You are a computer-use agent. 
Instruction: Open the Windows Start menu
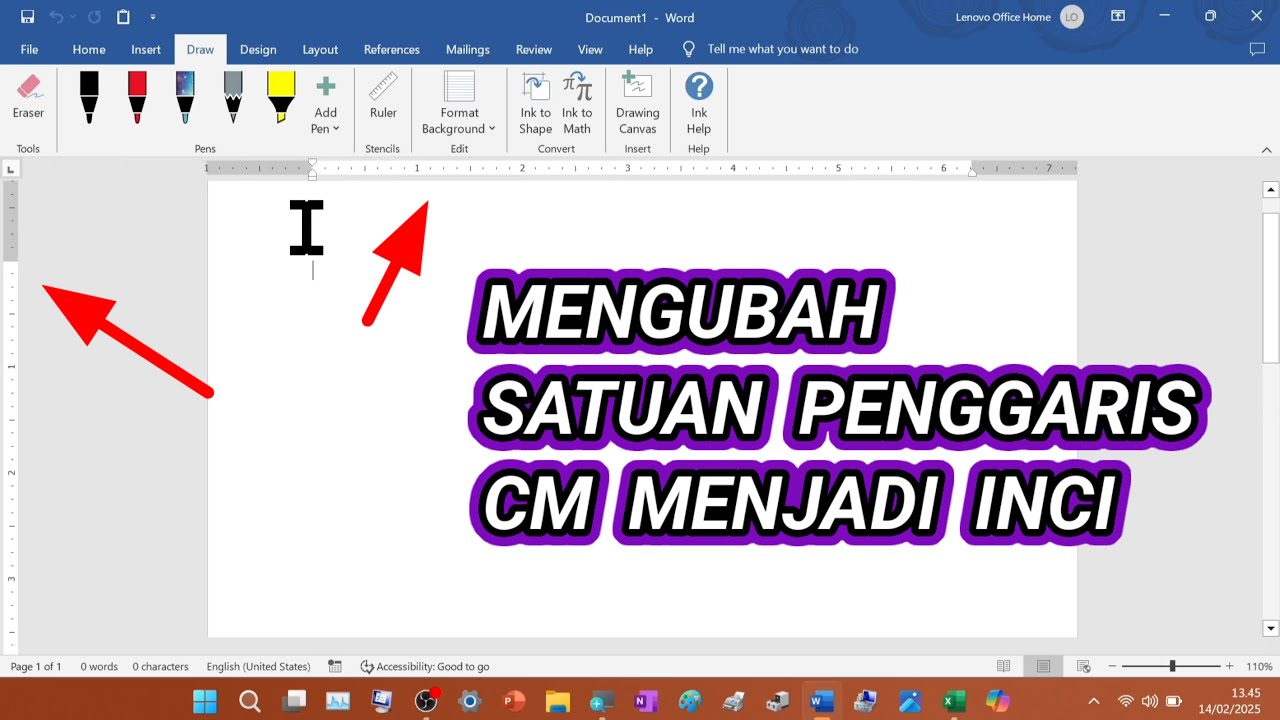click(204, 700)
